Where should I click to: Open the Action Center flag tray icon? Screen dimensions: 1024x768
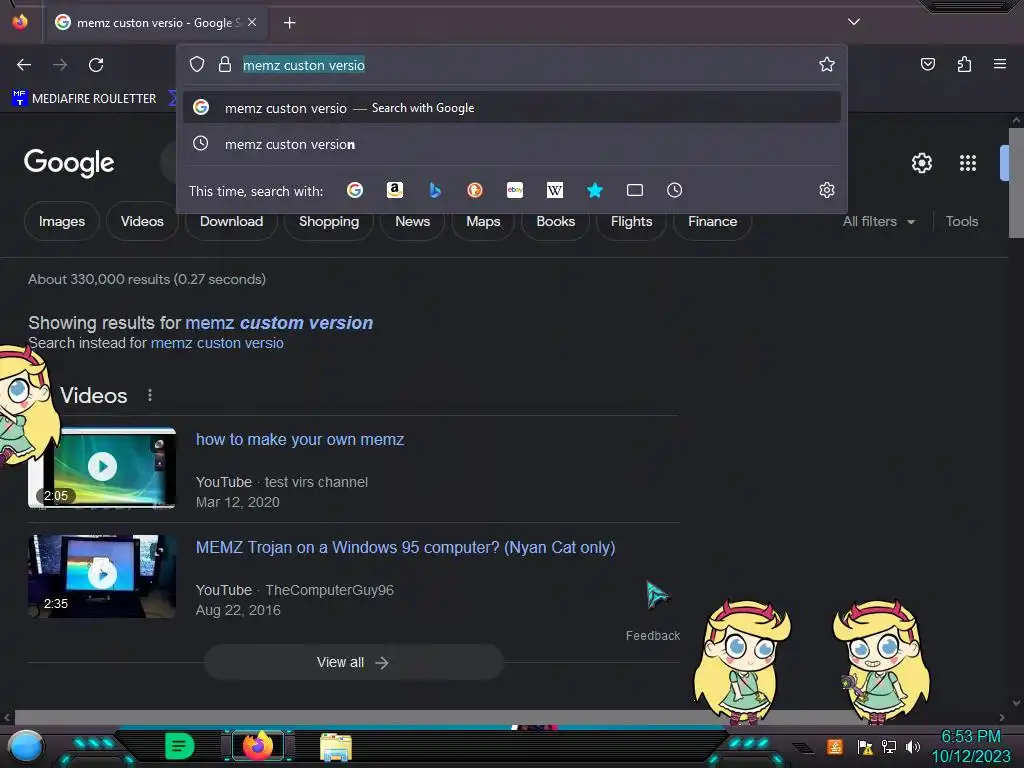[x=865, y=746]
